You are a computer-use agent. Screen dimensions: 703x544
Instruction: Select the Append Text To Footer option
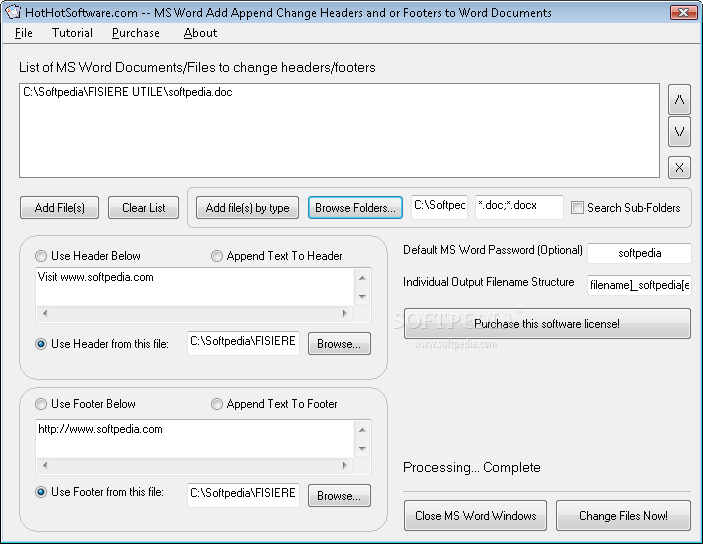click(217, 404)
